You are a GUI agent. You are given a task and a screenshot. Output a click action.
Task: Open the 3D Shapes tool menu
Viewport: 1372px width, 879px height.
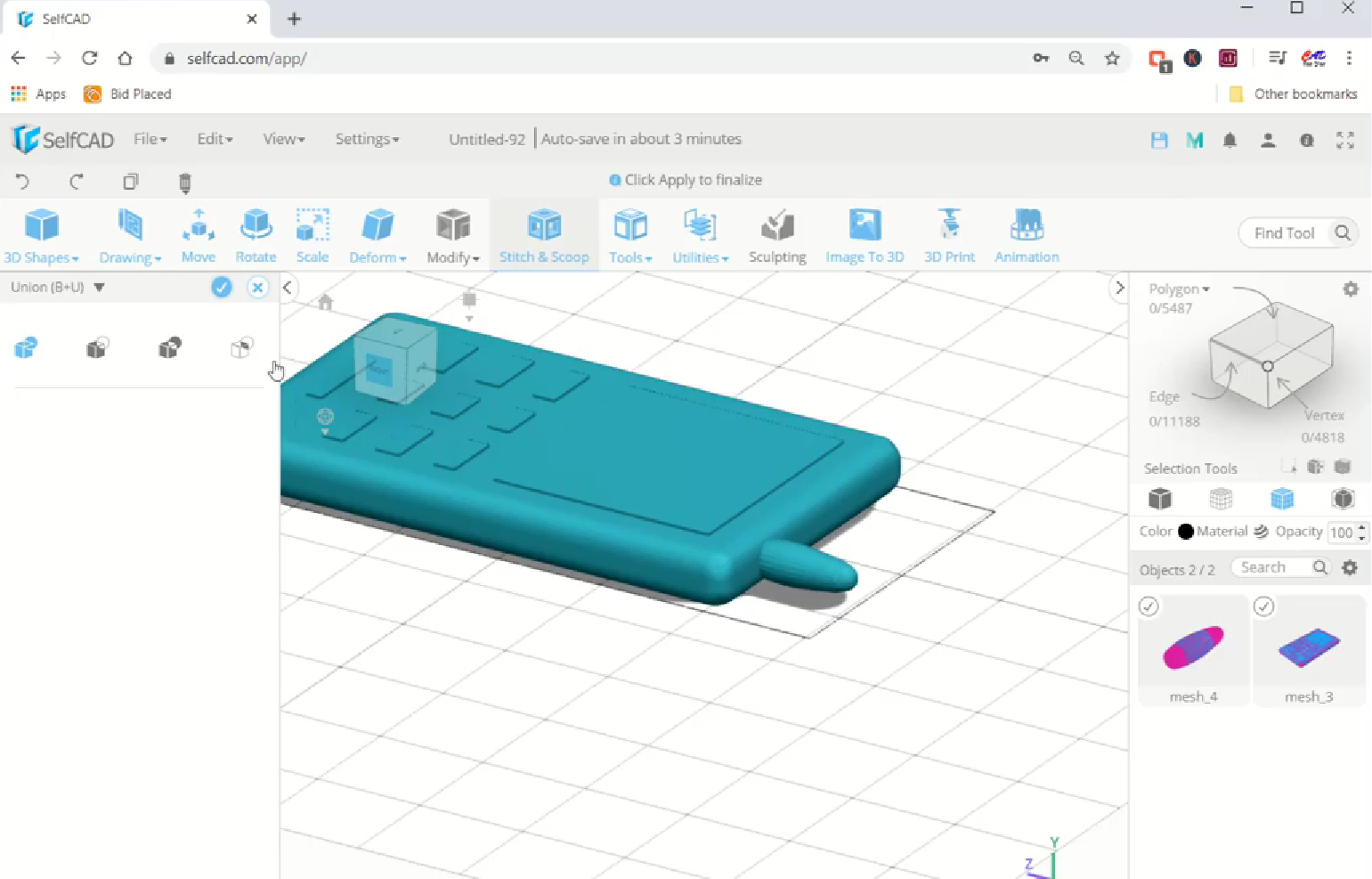click(41, 236)
